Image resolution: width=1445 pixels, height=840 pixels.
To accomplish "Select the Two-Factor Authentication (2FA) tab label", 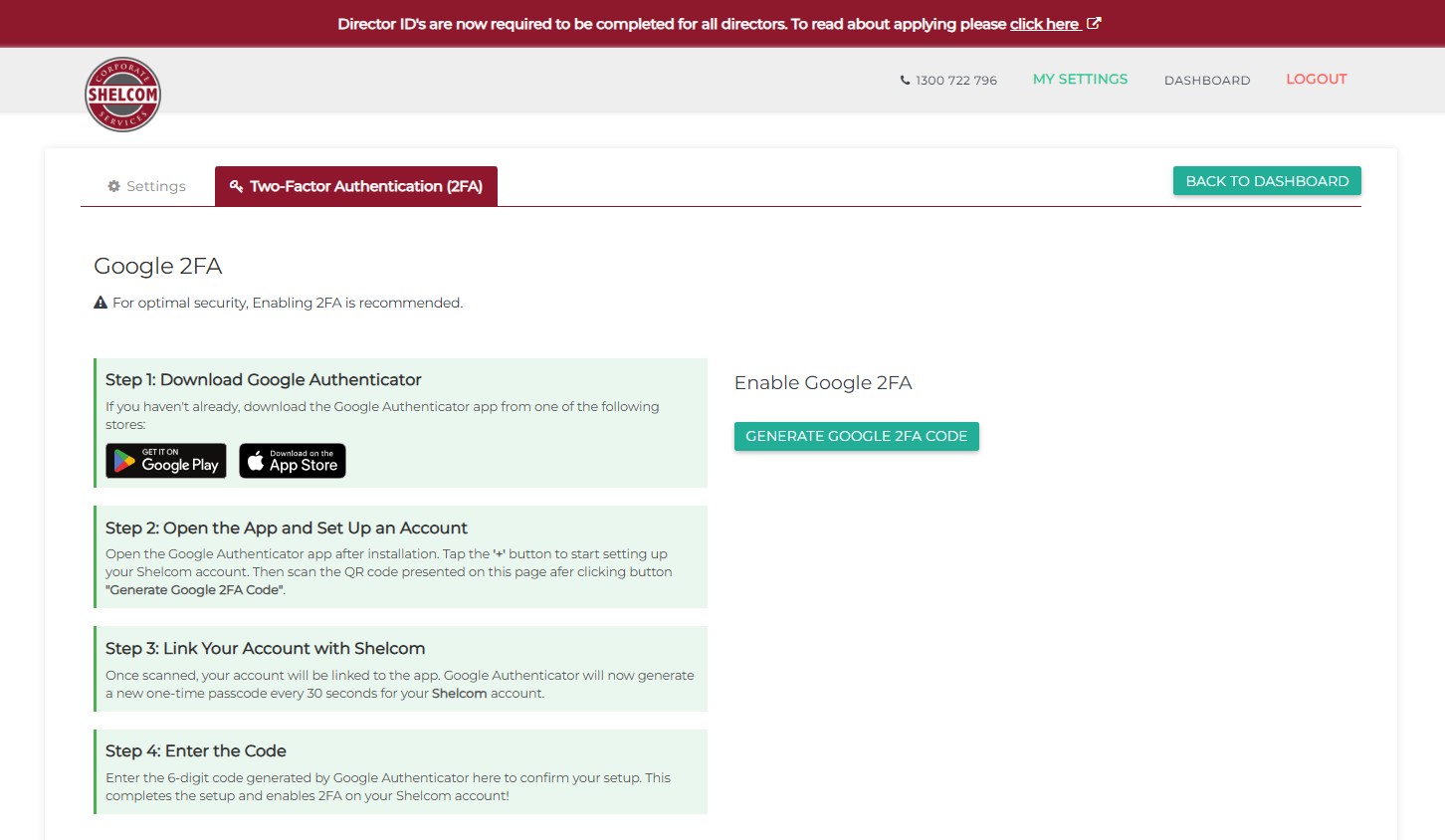I will coord(365,186).
